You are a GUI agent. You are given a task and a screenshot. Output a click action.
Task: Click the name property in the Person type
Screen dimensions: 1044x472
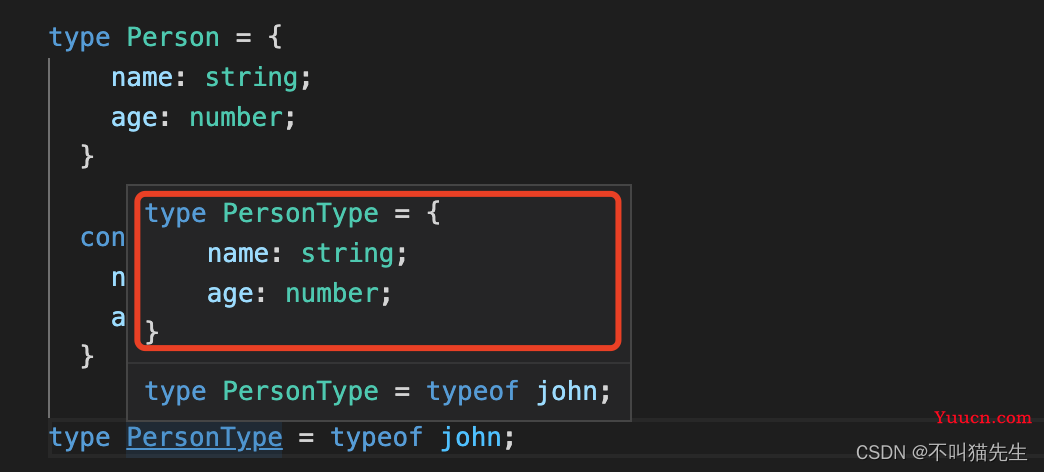tap(142, 78)
